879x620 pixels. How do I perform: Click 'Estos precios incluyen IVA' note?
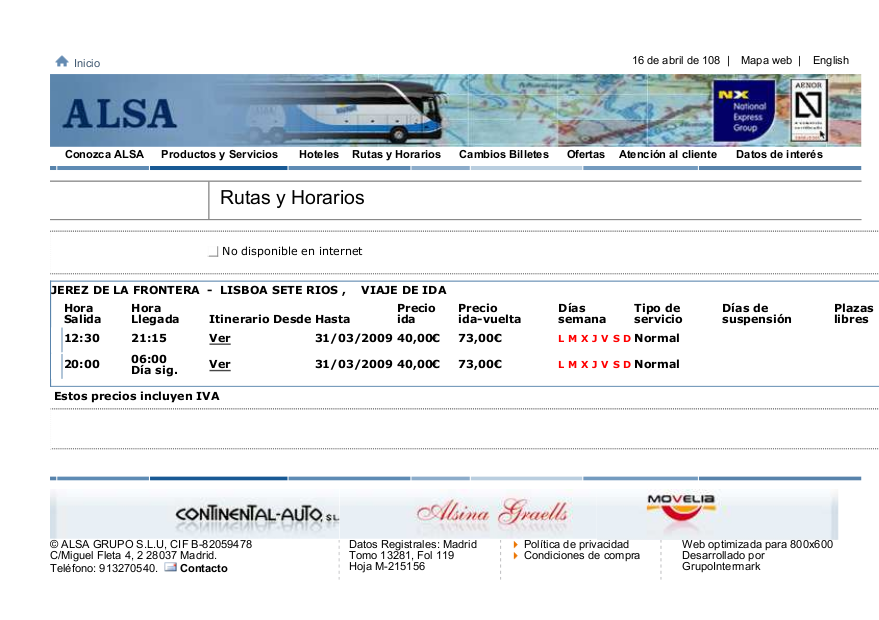click(137, 396)
